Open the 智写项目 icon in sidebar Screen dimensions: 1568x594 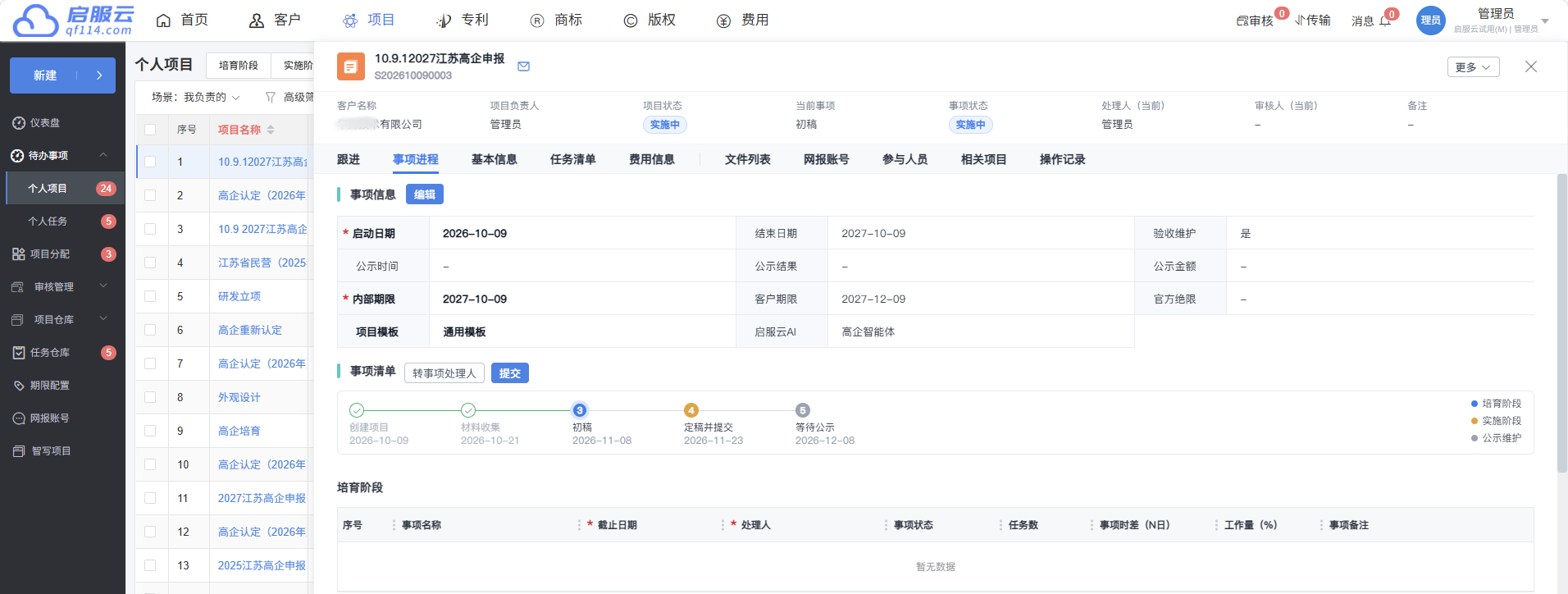click(x=19, y=451)
